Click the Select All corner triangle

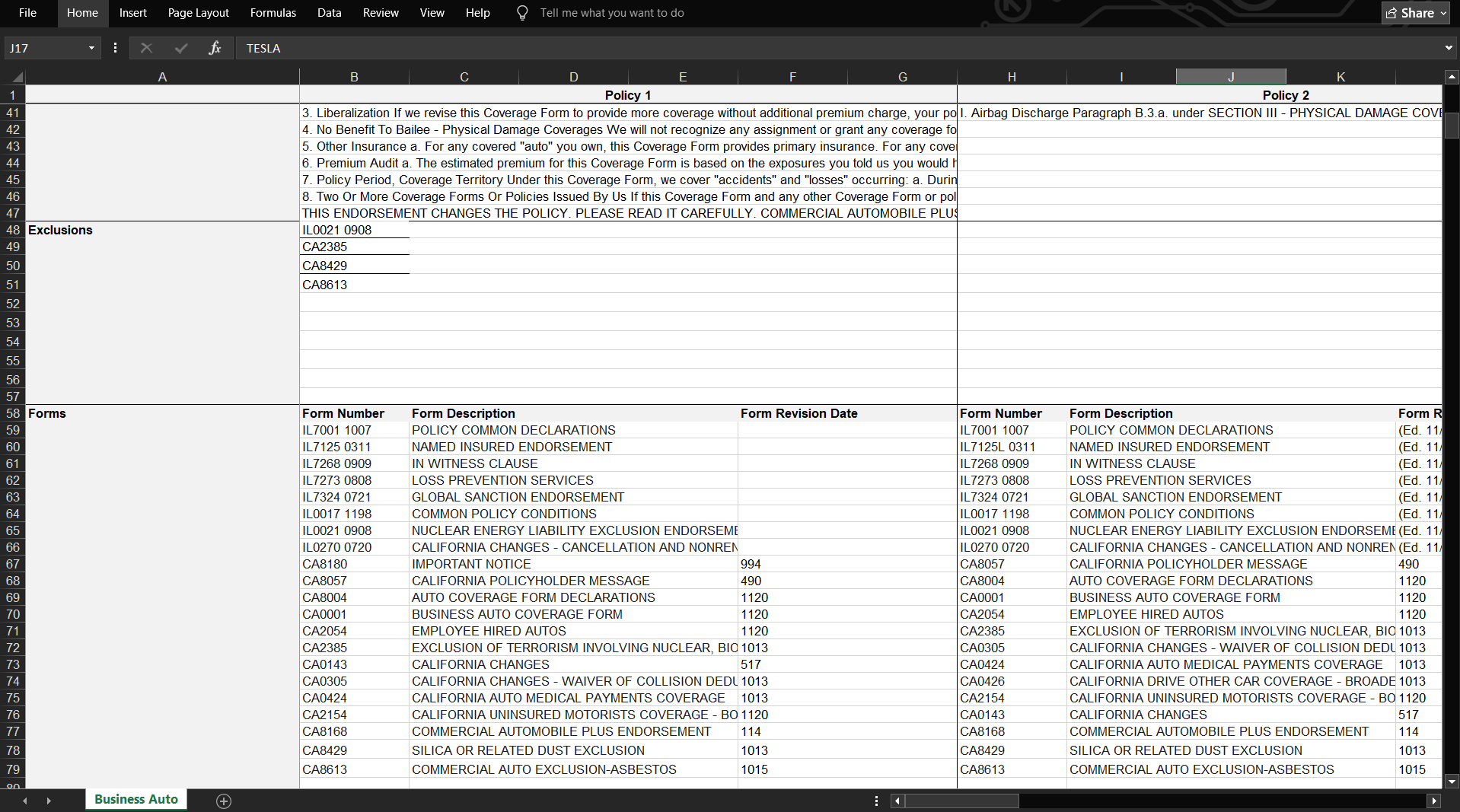point(17,77)
